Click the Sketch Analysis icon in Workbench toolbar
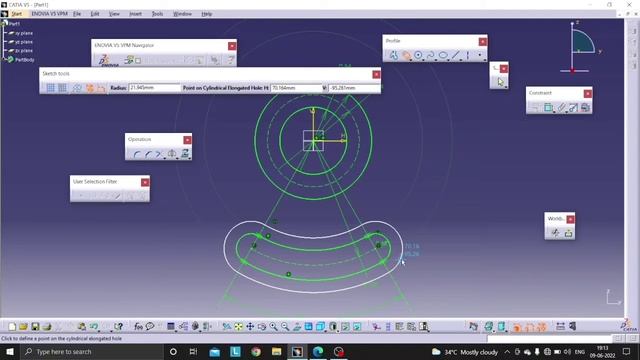 point(556,233)
